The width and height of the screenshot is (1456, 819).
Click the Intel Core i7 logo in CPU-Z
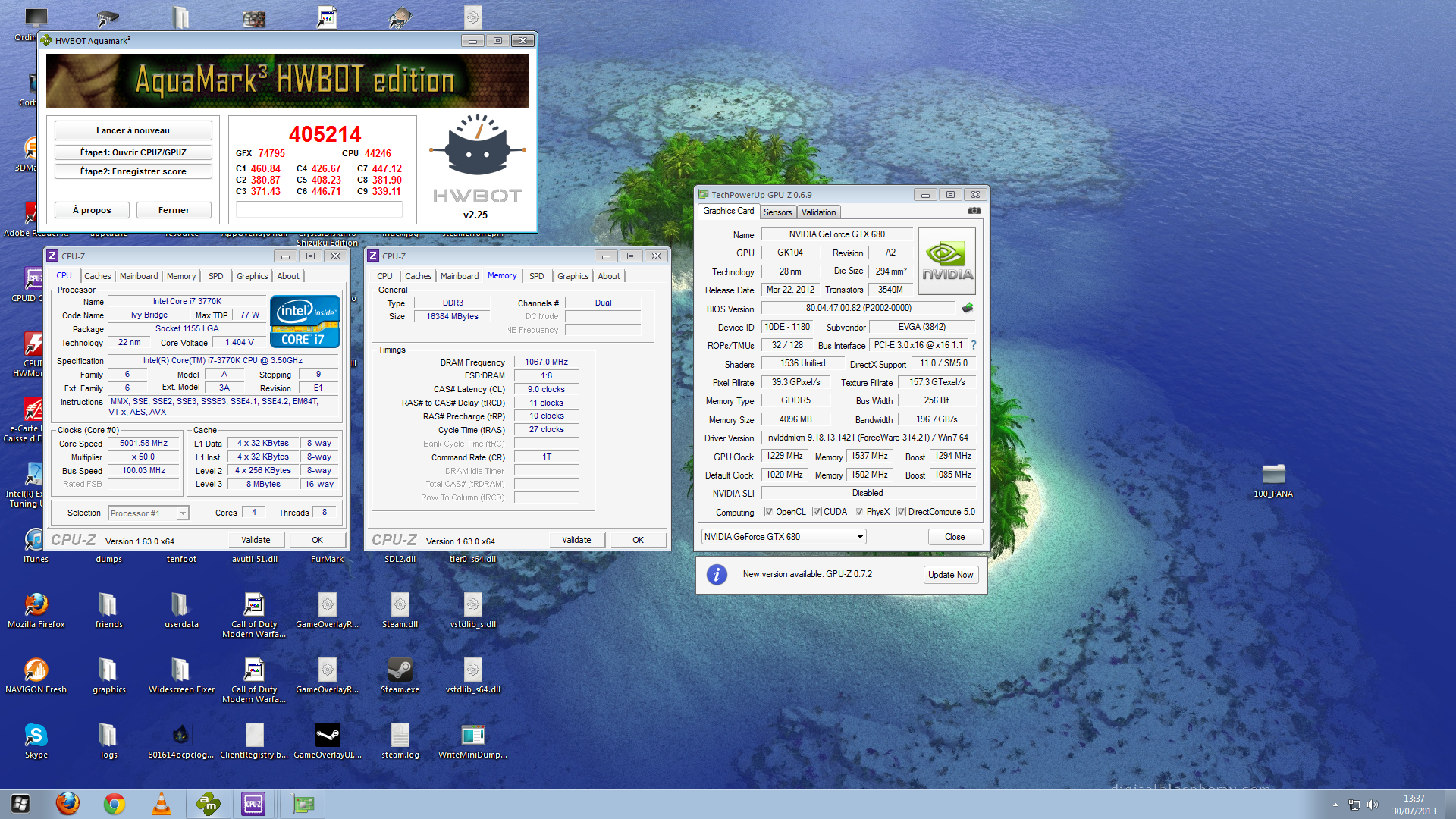[305, 322]
